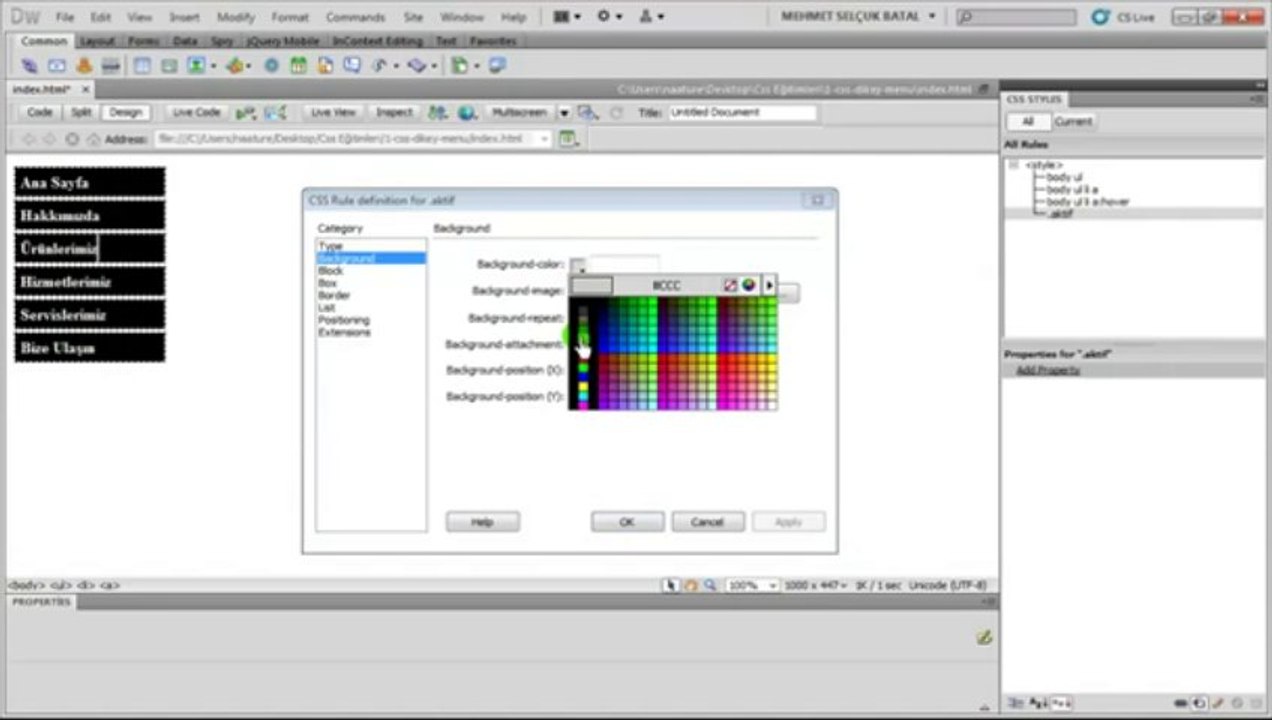Click the Refresh icon near Title field
This screenshot has height=720, width=1272.
tap(616, 113)
